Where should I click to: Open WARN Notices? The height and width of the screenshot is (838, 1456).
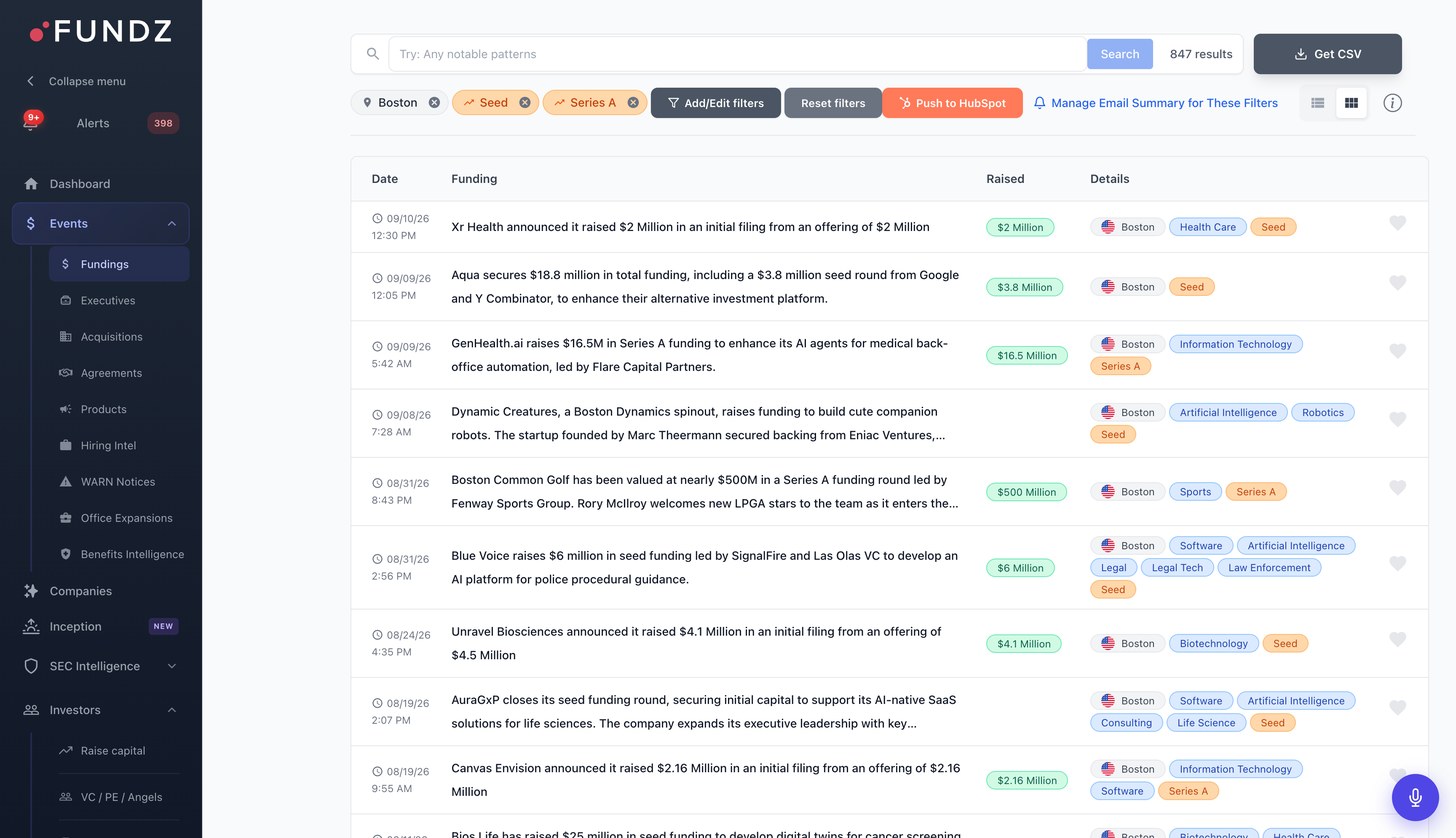(118, 482)
